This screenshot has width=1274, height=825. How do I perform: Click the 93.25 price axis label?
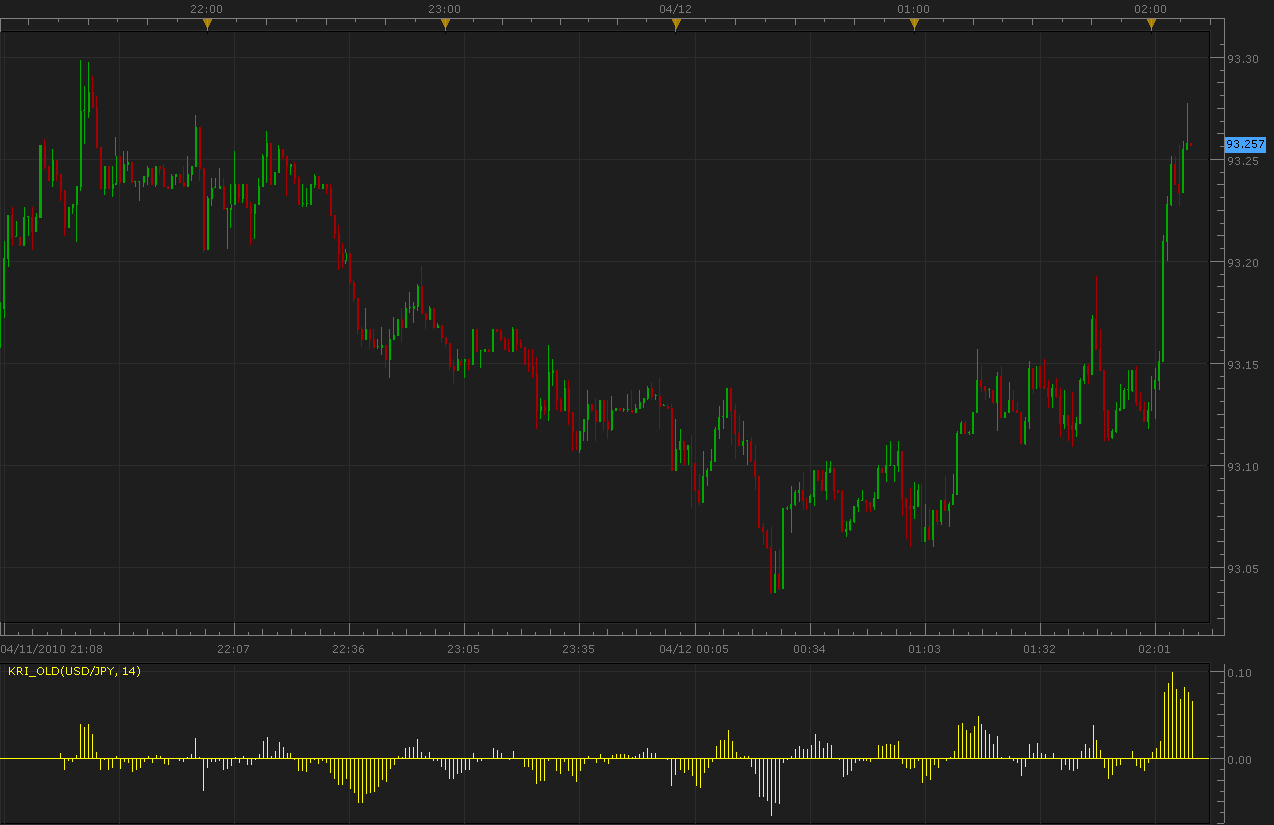(1242, 161)
